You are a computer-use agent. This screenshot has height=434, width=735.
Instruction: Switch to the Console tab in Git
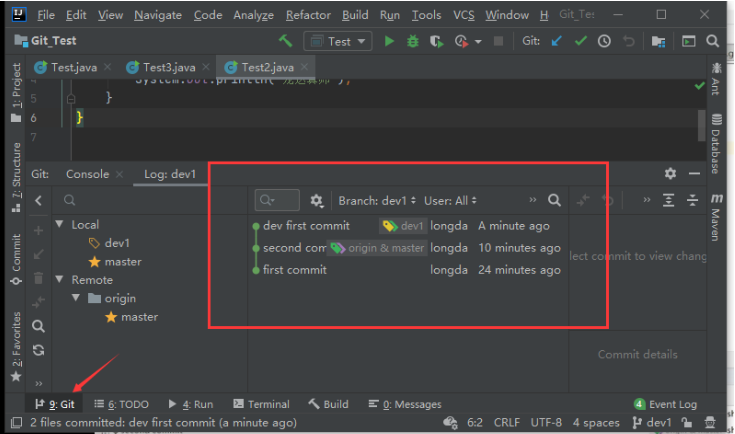pos(87,174)
